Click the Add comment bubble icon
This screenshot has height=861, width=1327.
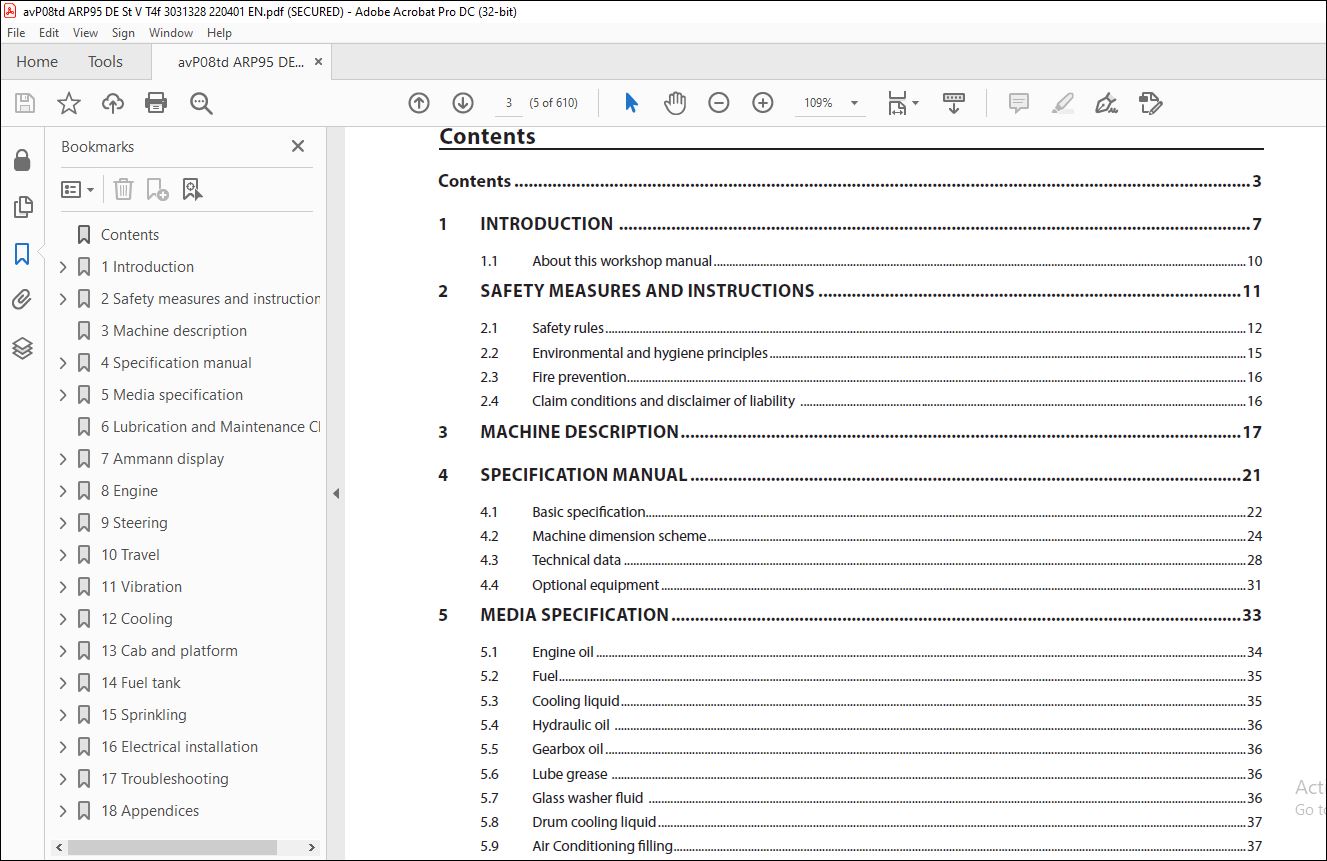[1019, 103]
